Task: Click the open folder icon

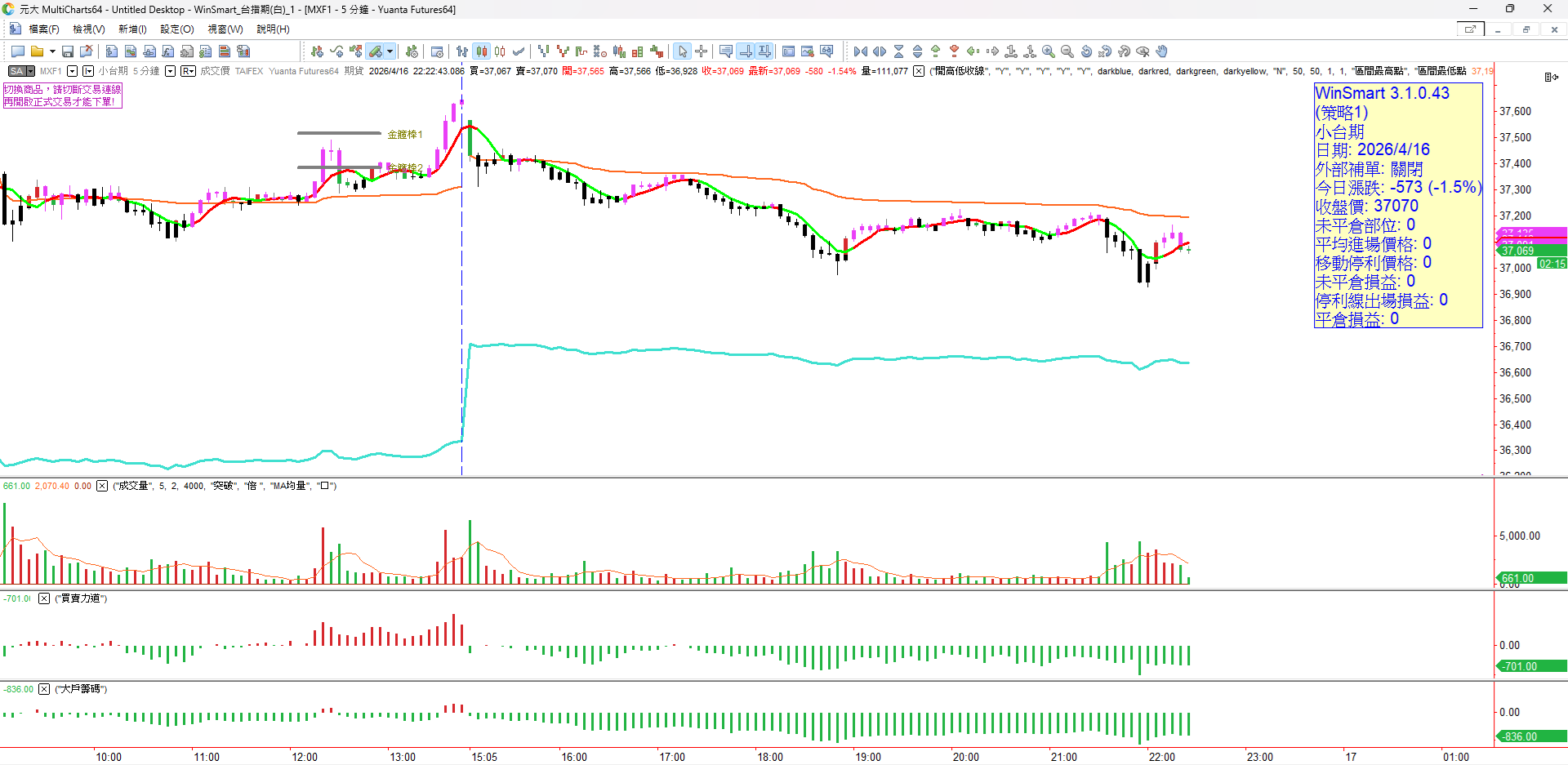Action: point(37,51)
